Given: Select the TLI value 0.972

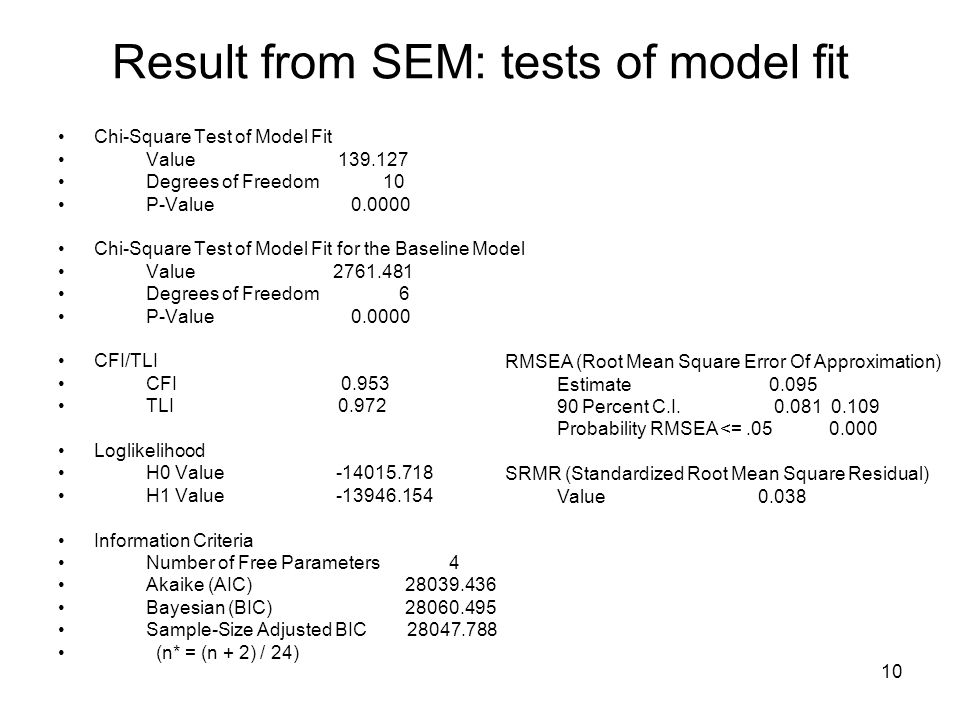Looking at the screenshot, I should [362, 405].
